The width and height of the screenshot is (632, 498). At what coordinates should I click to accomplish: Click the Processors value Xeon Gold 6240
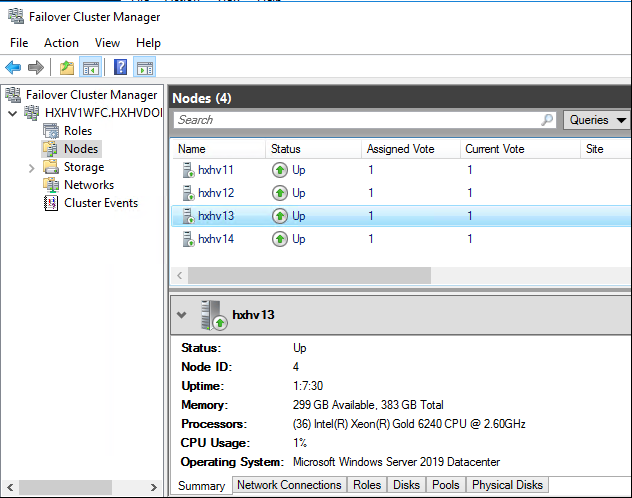409,424
